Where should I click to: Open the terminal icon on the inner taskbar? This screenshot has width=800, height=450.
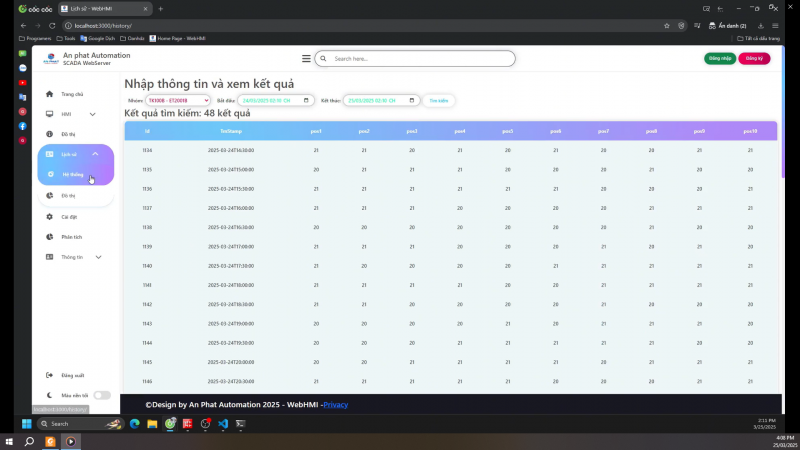pos(240,423)
